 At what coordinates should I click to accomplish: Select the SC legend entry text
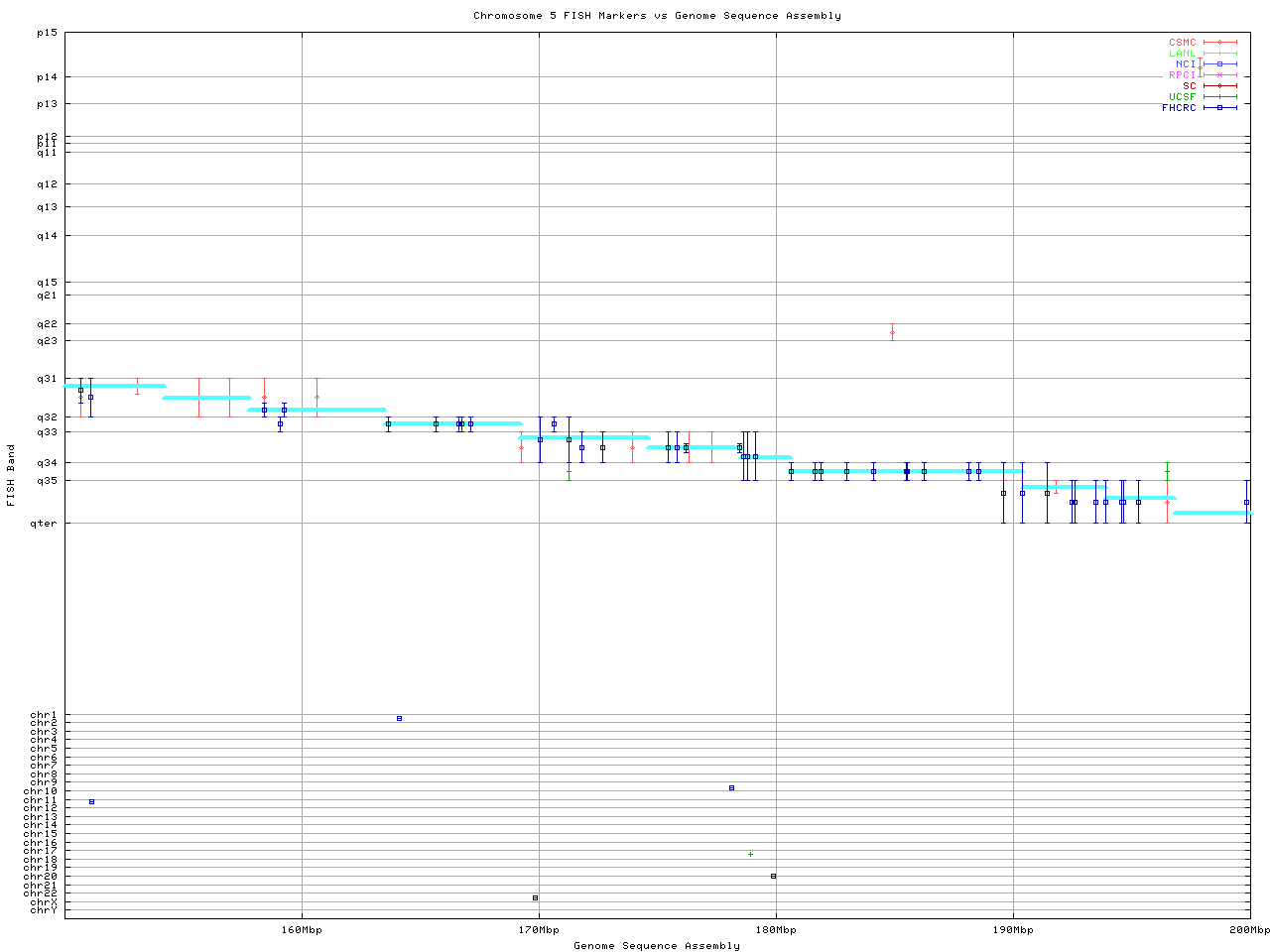pyautogui.click(x=1189, y=85)
